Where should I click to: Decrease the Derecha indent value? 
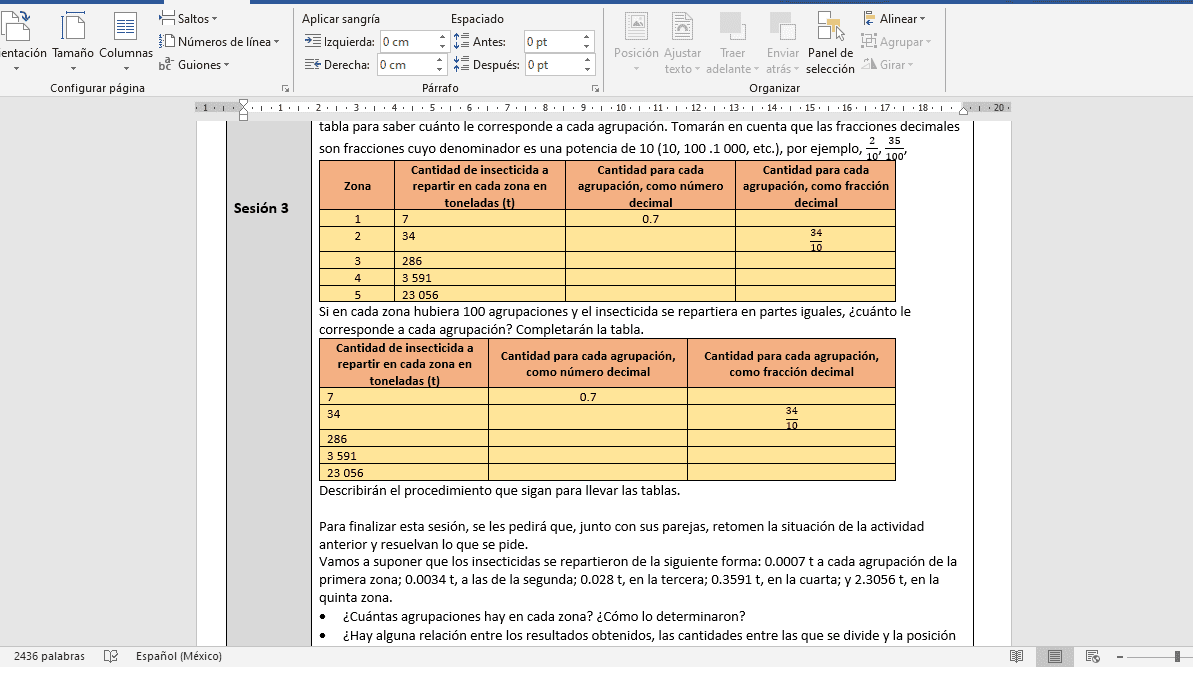(x=440, y=70)
